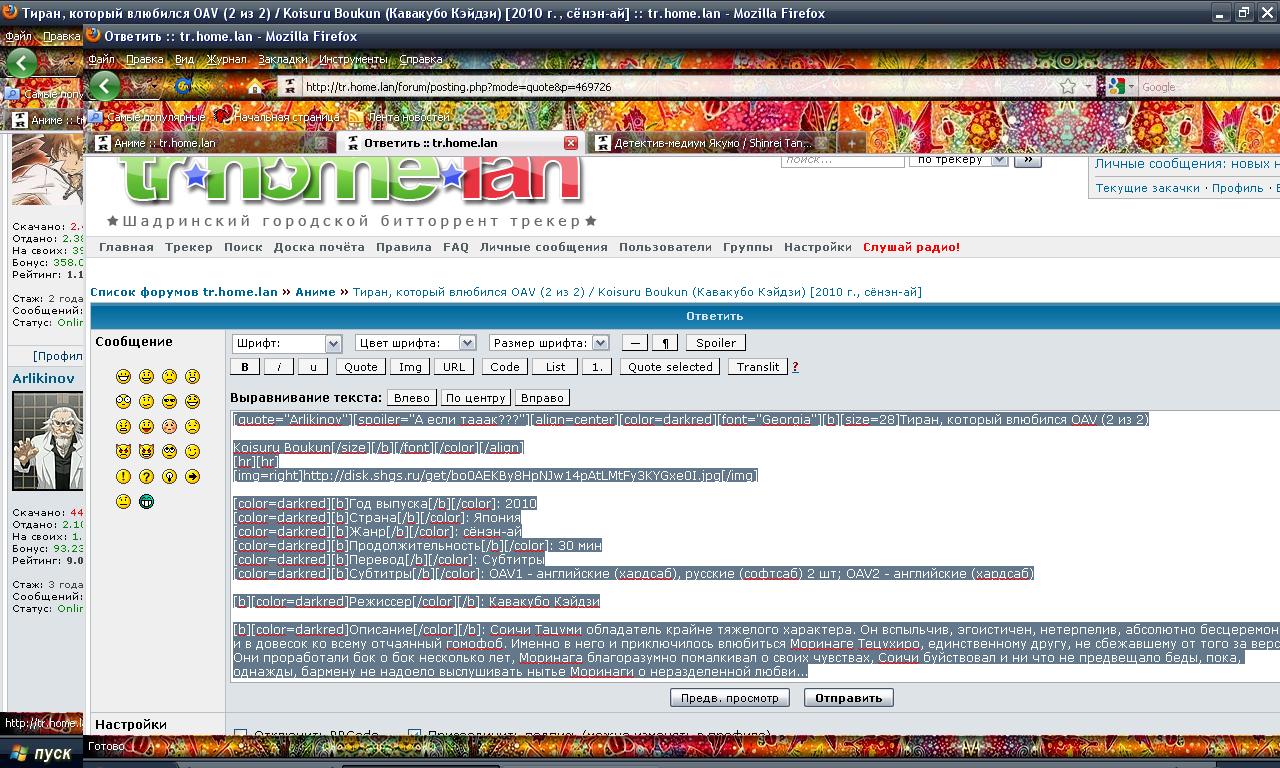Click the Translit button
Viewport: 1280px width, 768px height.
[x=758, y=367]
